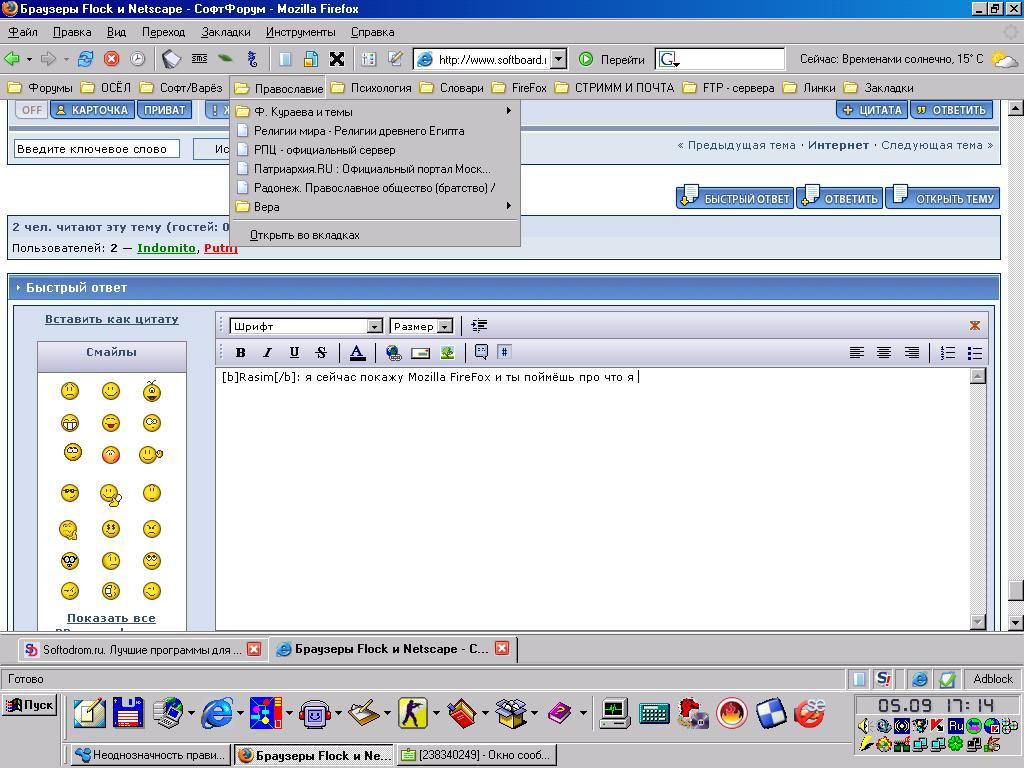Open the Файл menu
The image size is (1024, 768).
23,32
